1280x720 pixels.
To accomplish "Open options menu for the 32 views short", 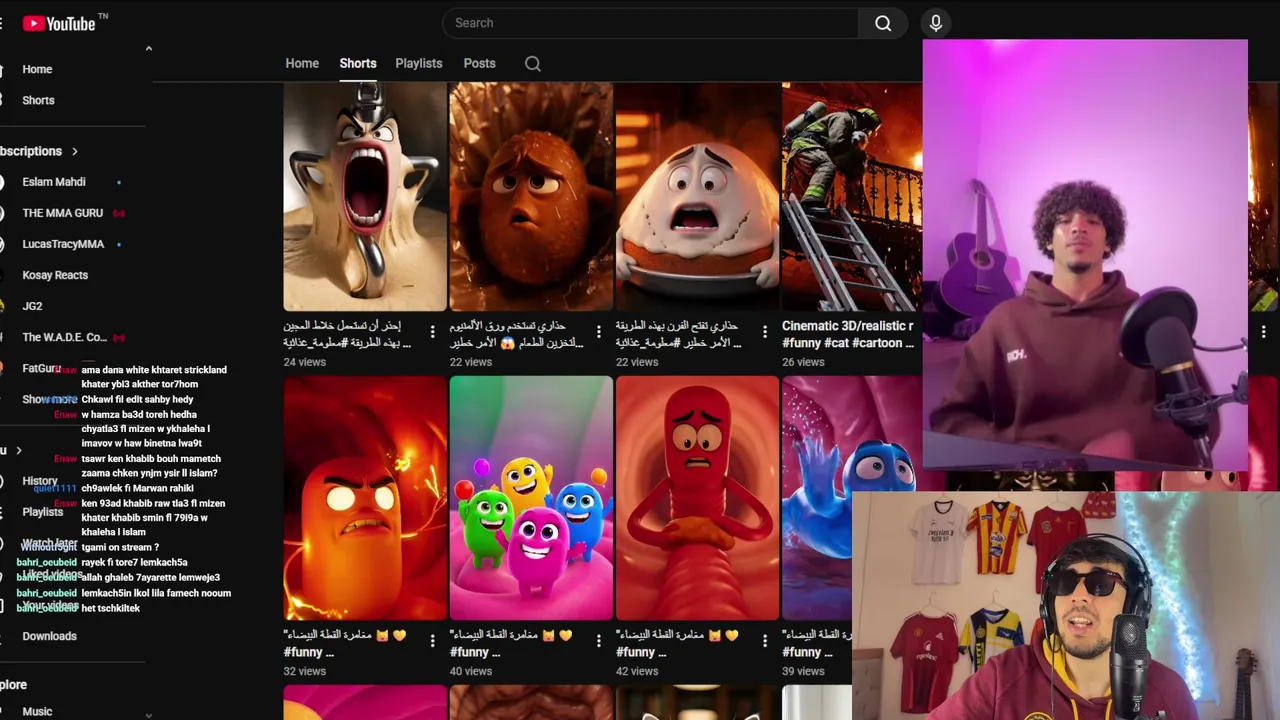I will 433,641.
